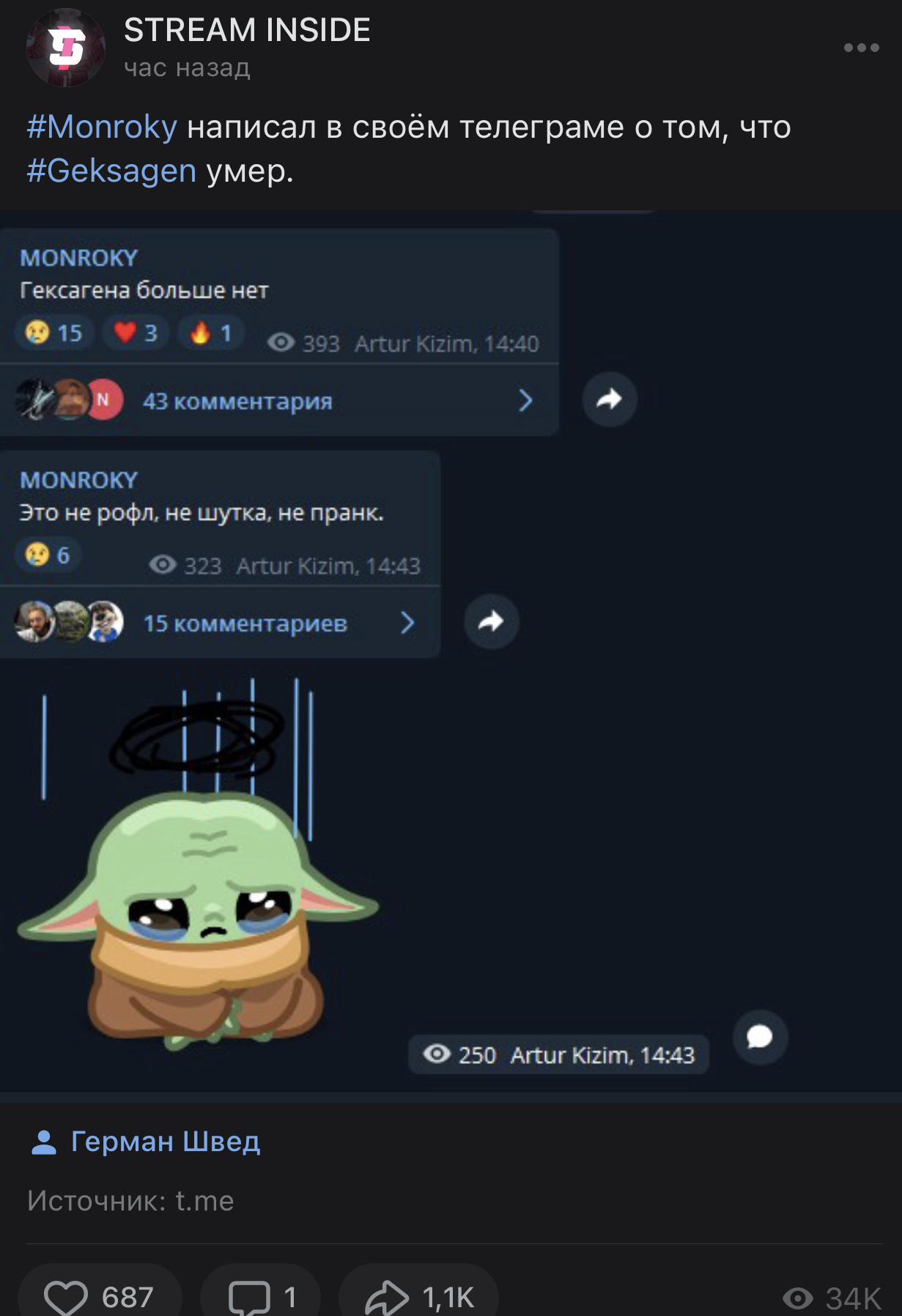
Task: Open the #Monroky hashtag
Action: pyautogui.click(x=102, y=127)
